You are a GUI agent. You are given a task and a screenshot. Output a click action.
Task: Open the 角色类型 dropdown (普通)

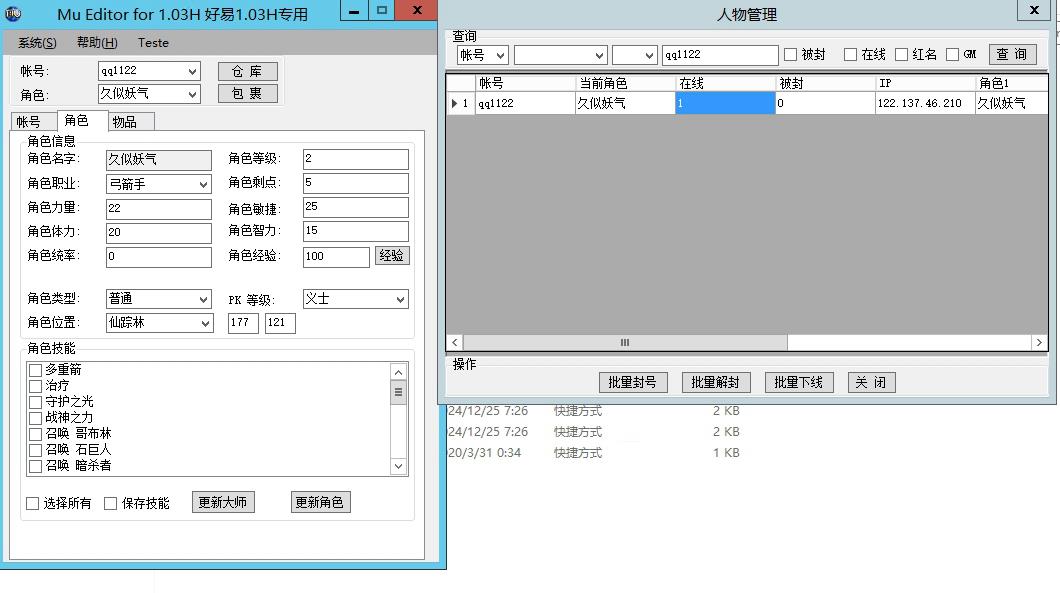click(x=203, y=299)
